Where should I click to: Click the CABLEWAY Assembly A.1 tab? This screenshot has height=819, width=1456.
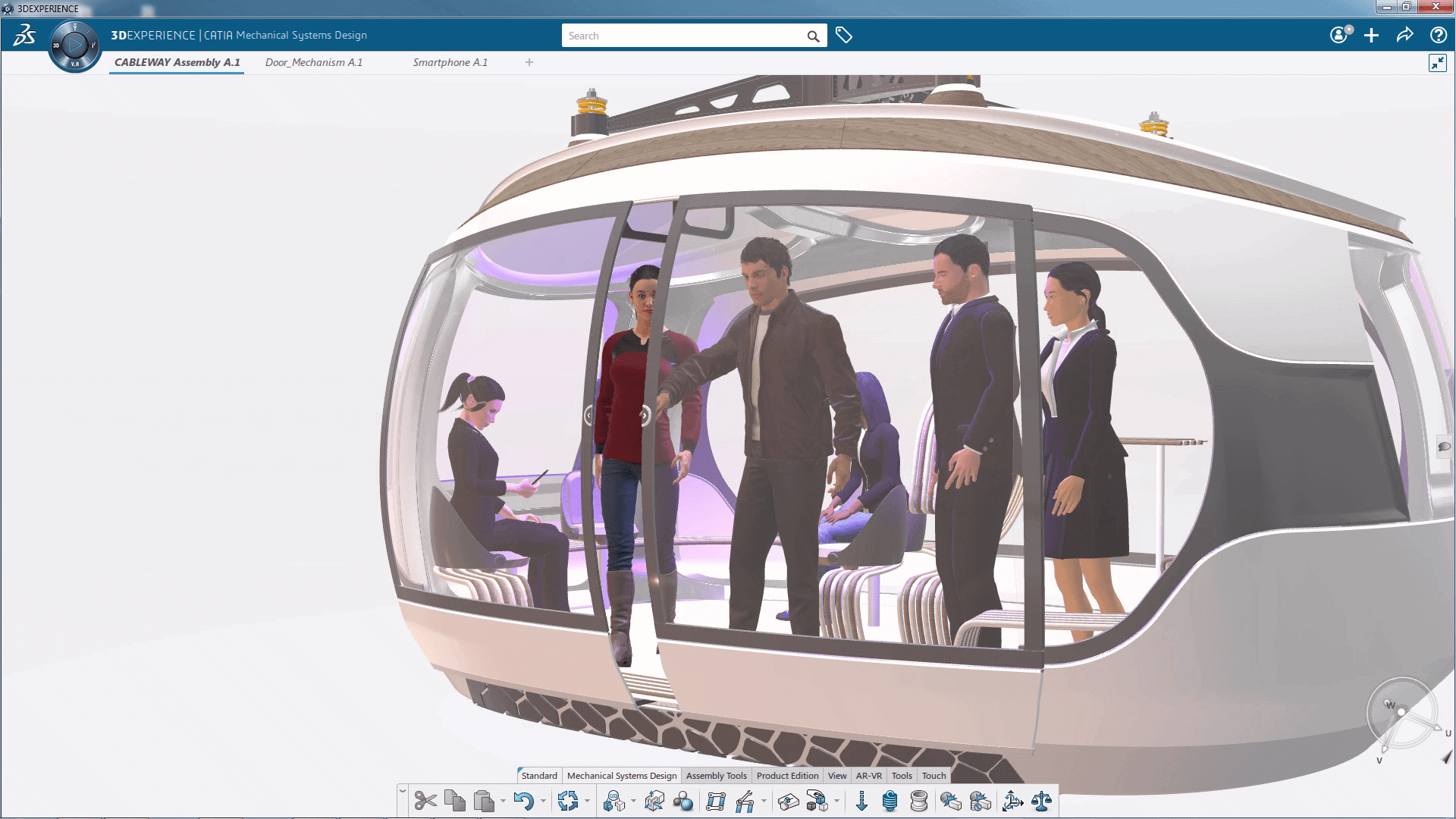point(176,62)
